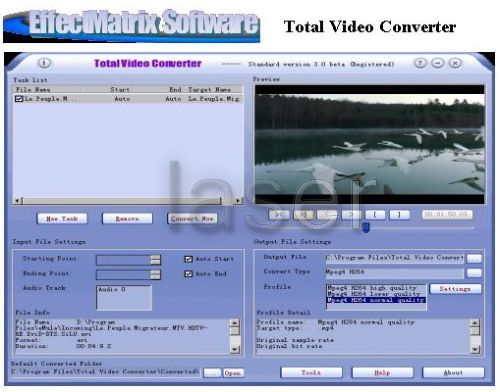Open the profile Settings button
500x392 pixels.
point(455,289)
